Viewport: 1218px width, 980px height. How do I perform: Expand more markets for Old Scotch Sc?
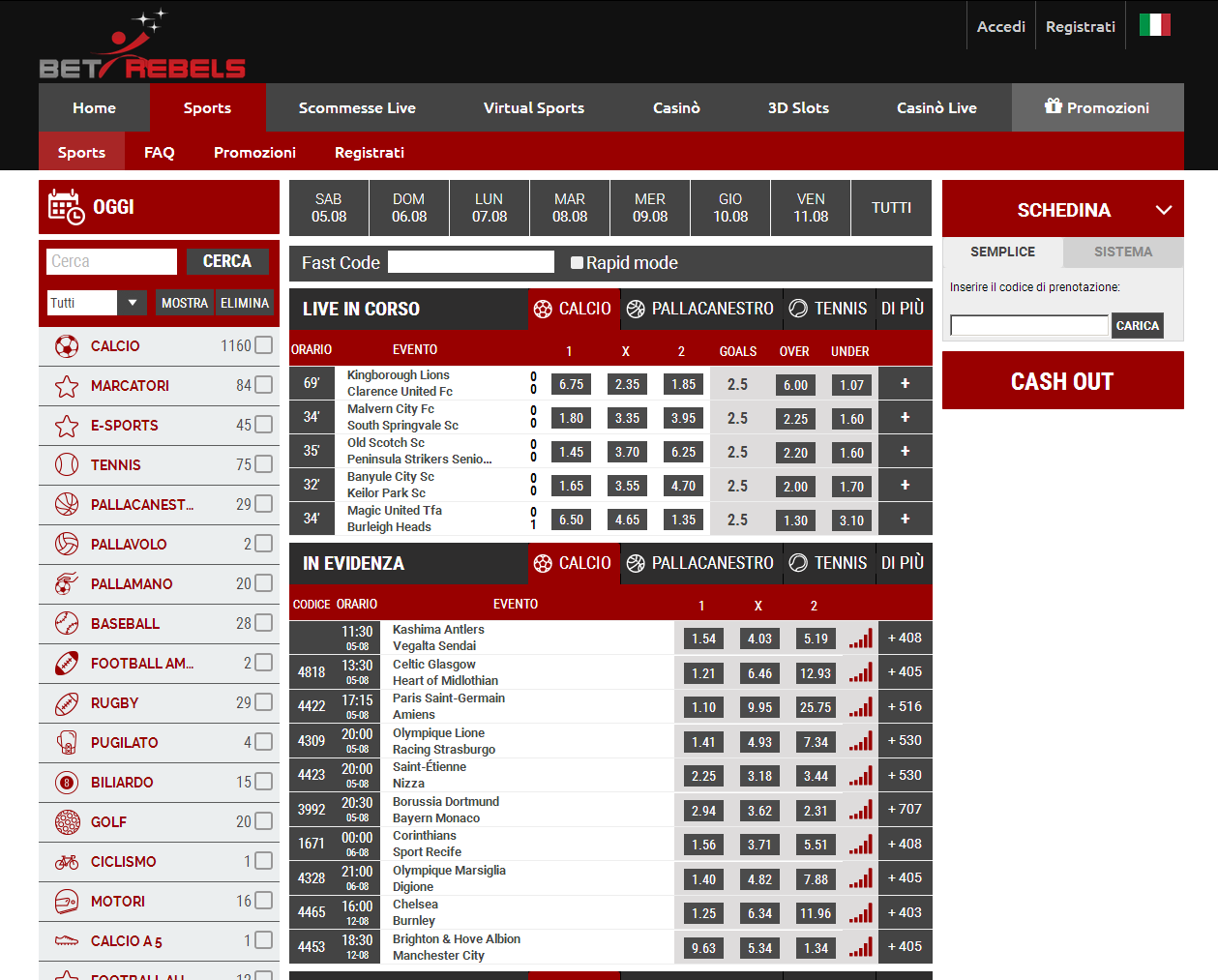point(906,451)
